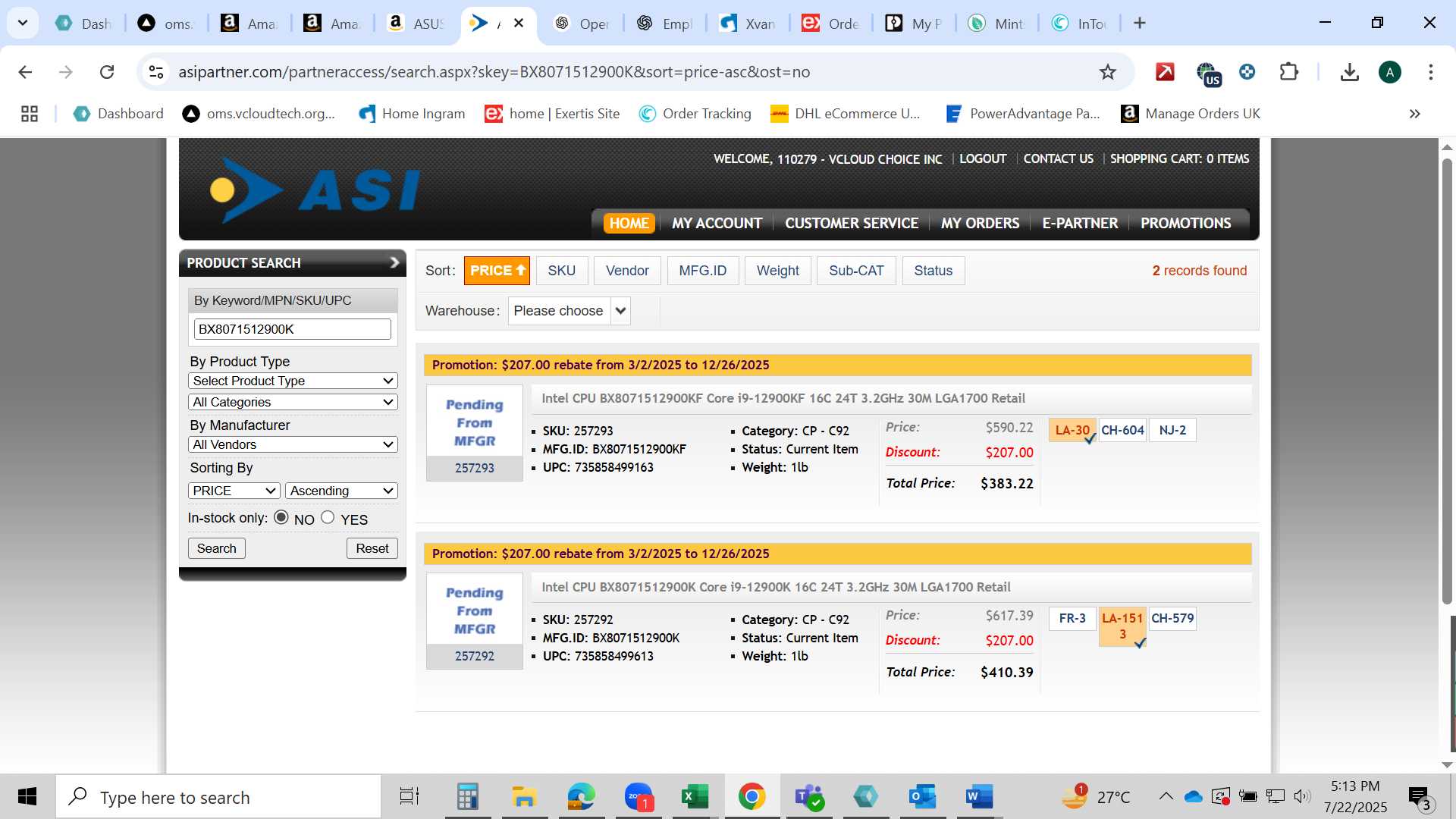Open PROMOTIONS menu item
The image size is (1456, 819).
click(x=1185, y=223)
